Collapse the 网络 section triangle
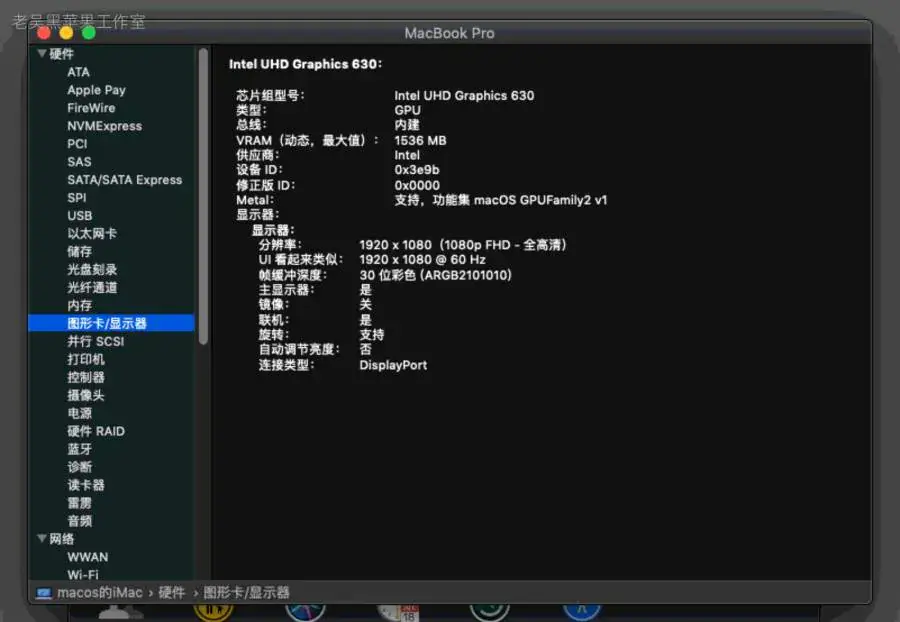The width and height of the screenshot is (900, 622). coord(42,539)
